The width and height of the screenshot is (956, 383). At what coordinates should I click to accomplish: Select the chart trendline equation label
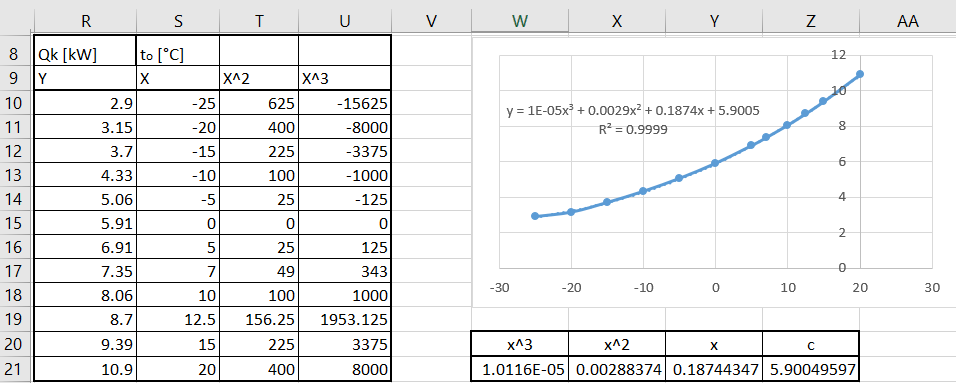click(x=632, y=111)
